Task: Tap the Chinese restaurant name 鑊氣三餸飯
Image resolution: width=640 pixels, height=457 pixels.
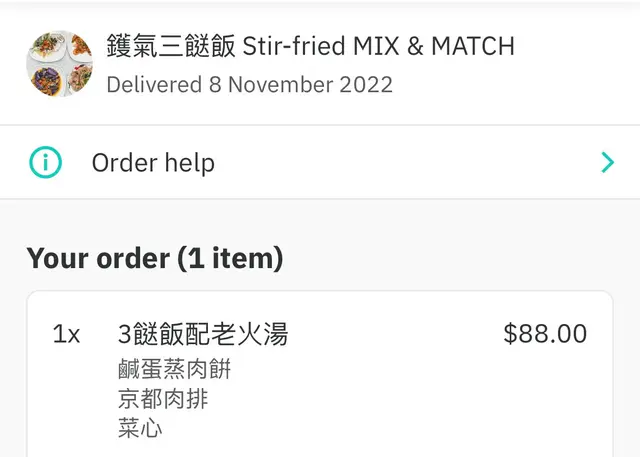Action: click(x=170, y=46)
